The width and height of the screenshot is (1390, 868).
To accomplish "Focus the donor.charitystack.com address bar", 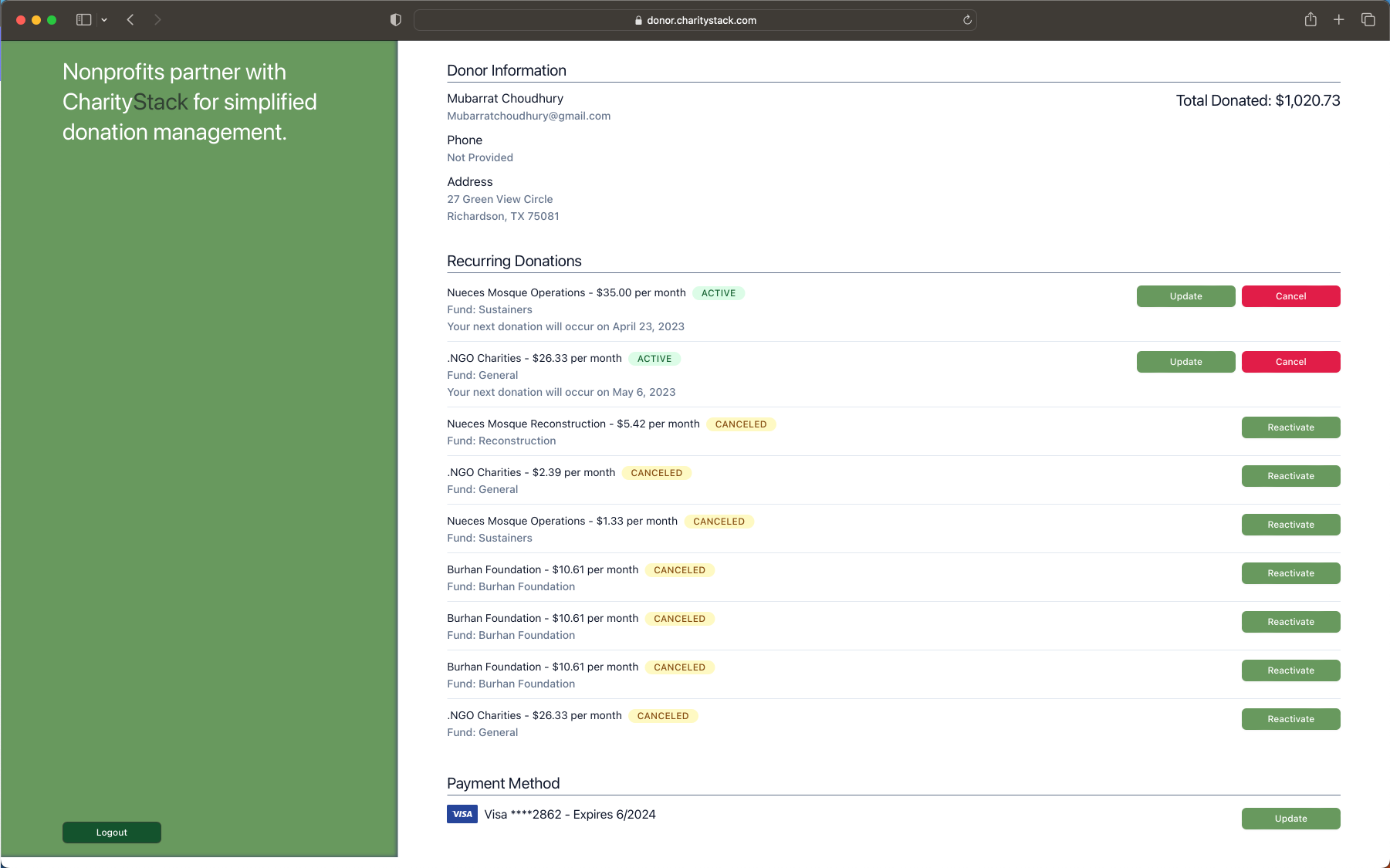I will pyautogui.click(x=695, y=20).
